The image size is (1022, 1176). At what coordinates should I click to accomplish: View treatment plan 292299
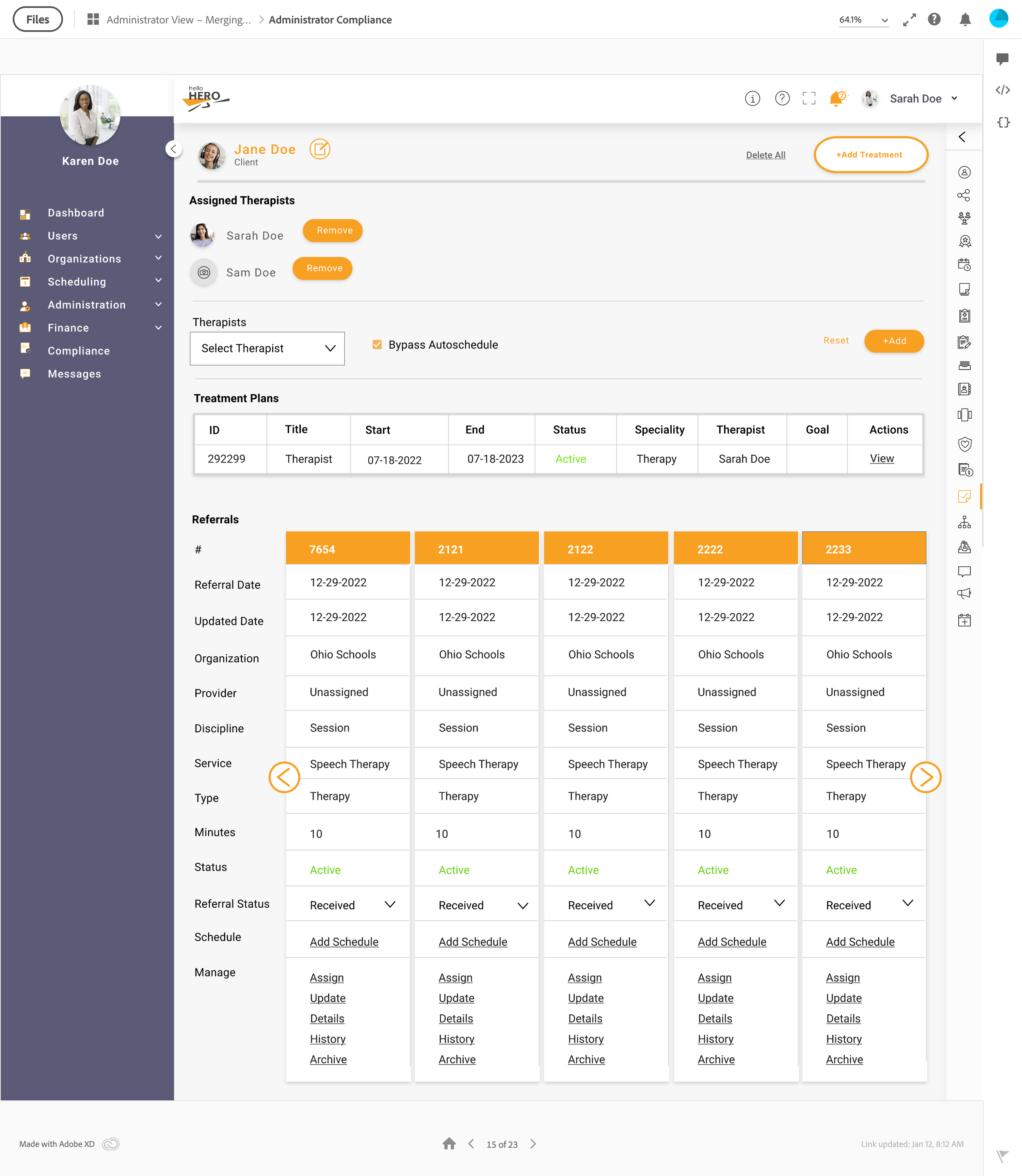[x=882, y=458]
